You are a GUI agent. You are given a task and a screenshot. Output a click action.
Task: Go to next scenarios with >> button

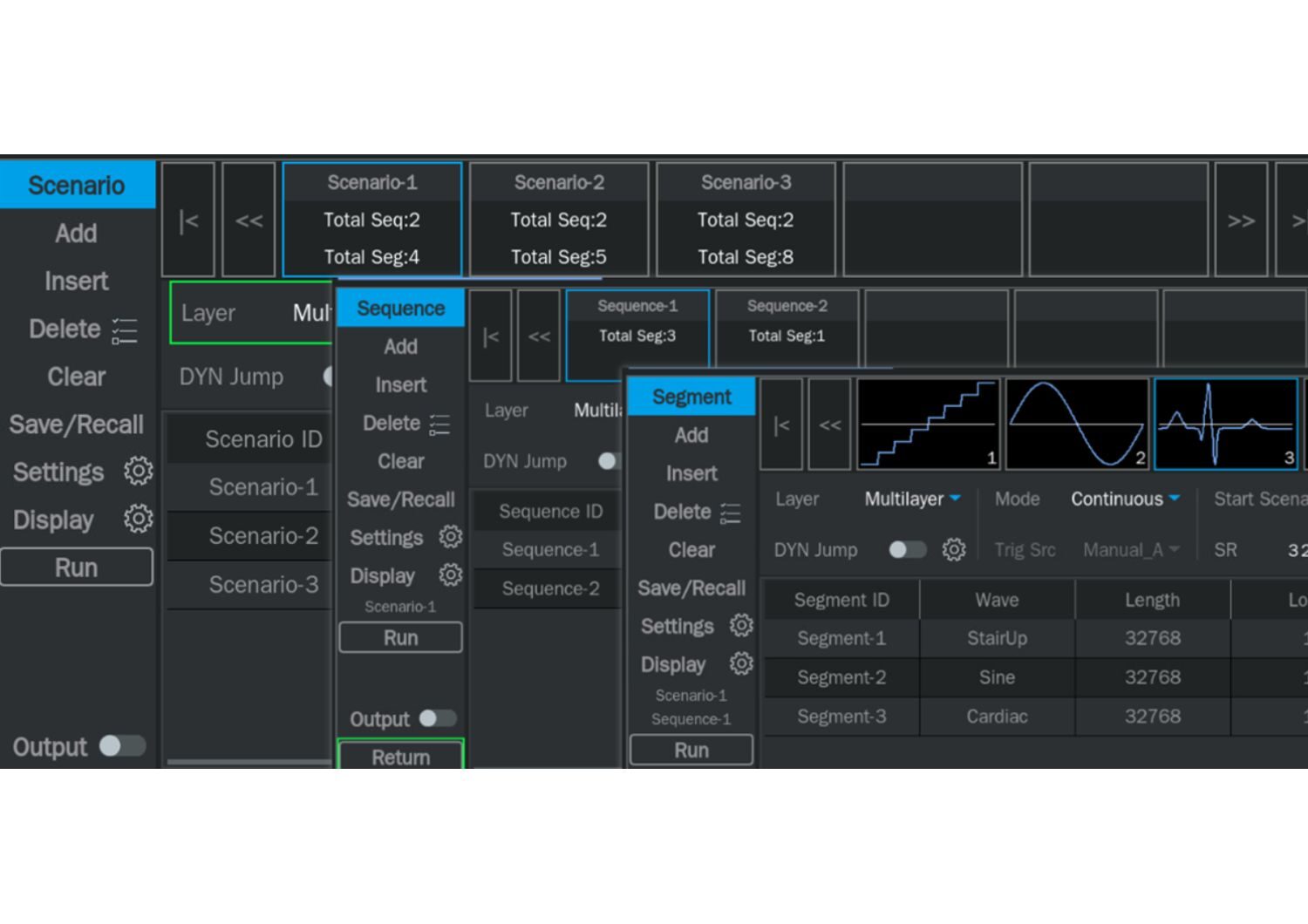1241,220
